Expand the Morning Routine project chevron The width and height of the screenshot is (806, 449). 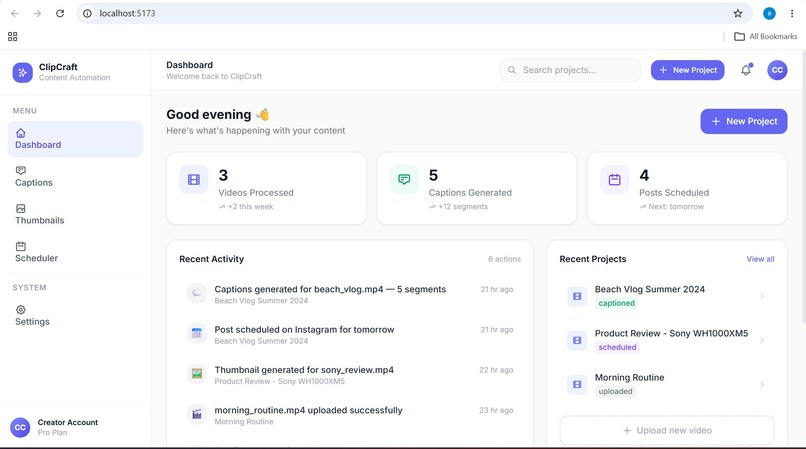pos(762,385)
